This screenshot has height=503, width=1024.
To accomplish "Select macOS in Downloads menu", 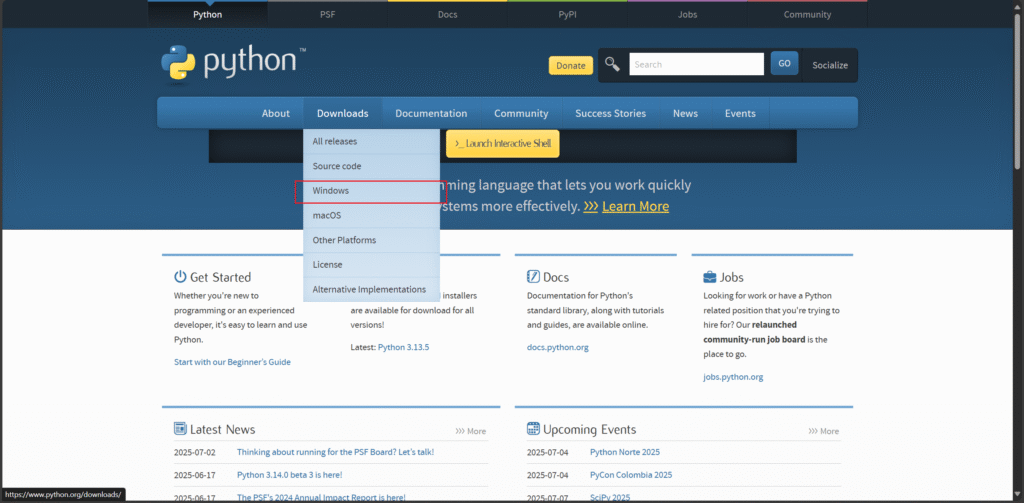I will [x=372, y=216].
